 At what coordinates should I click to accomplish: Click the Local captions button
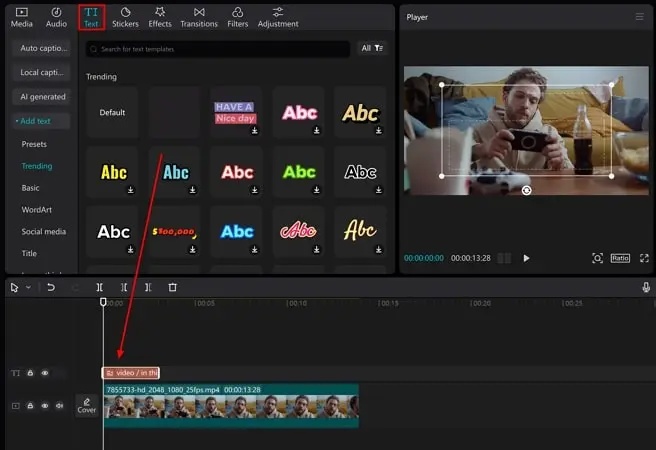[x=41, y=72]
